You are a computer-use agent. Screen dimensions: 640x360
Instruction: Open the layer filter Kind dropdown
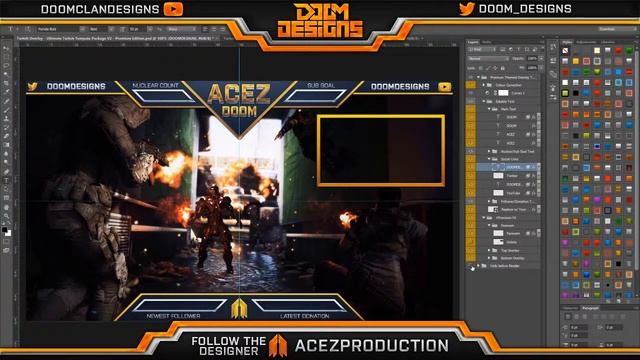[481, 49]
